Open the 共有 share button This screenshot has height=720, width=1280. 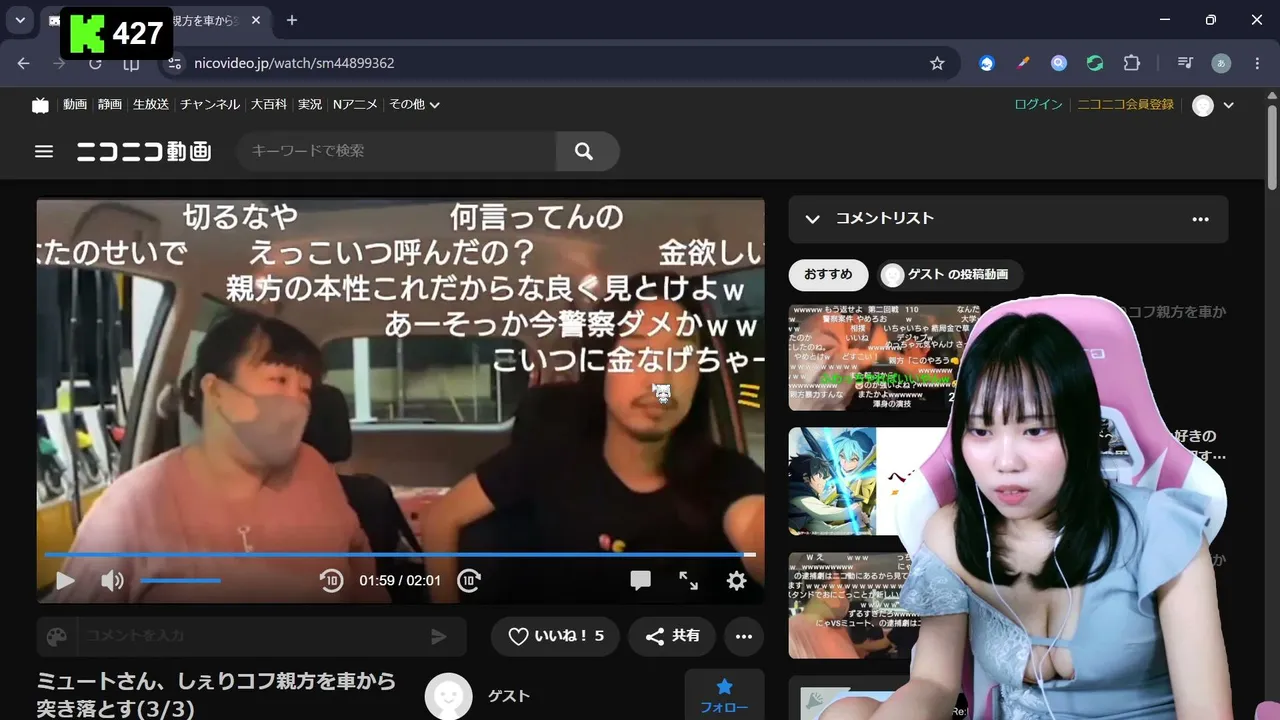click(672, 636)
